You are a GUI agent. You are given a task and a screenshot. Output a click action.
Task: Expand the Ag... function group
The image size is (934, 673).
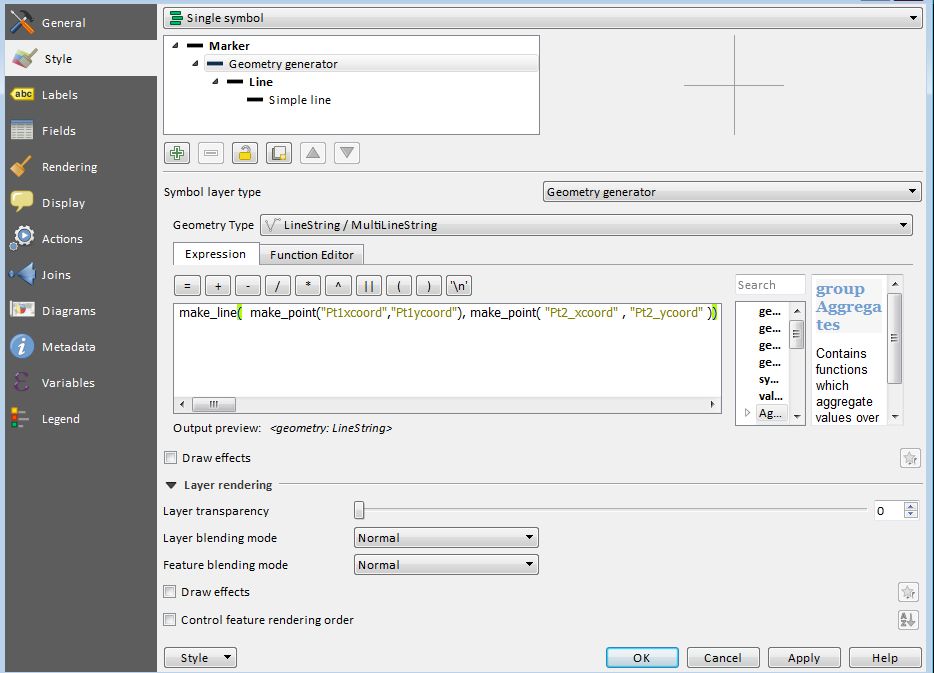point(747,412)
